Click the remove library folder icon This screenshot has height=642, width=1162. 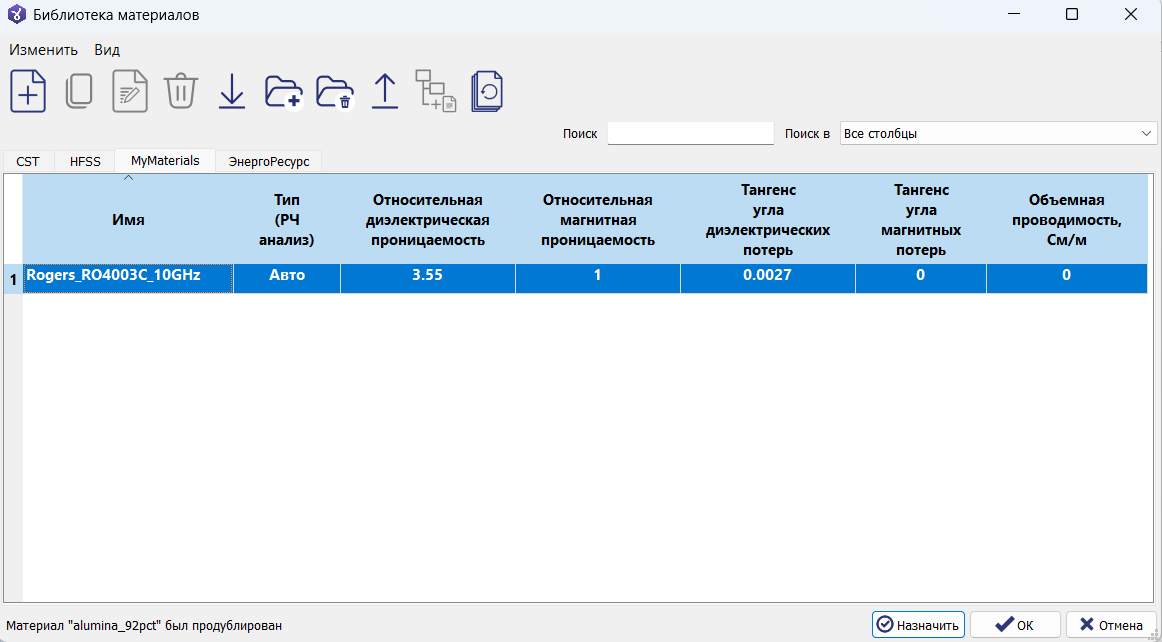point(335,93)
